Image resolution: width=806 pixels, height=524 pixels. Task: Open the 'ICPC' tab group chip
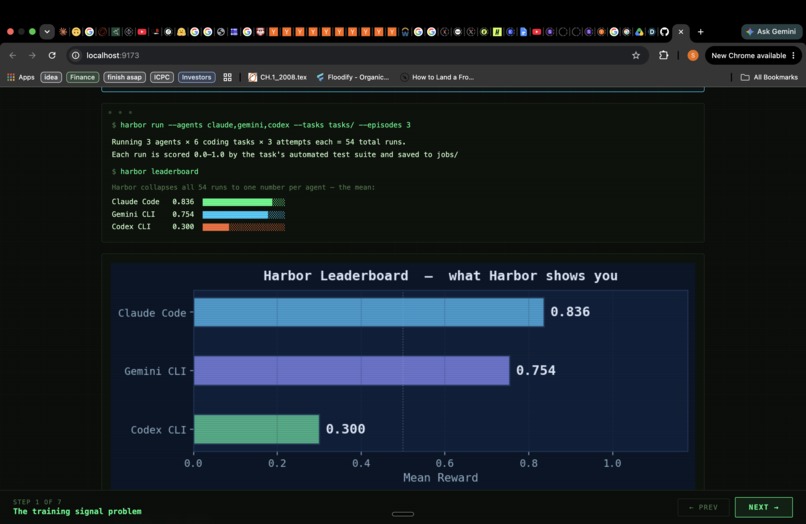(x=161, y=77)
